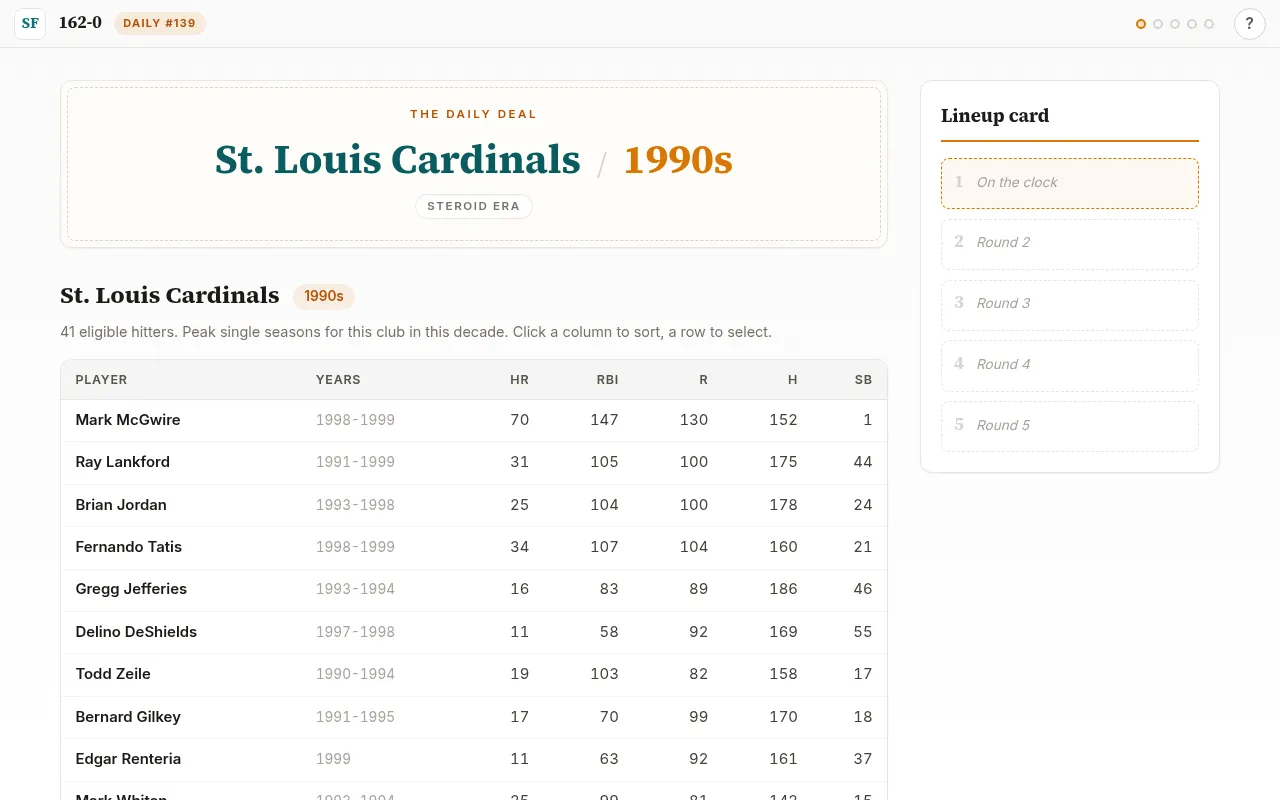The width and height of the screenshot is (1280, 800).
Task: Sort table by YEARS column
Action: pyautogui.click(x=338, y=380)
